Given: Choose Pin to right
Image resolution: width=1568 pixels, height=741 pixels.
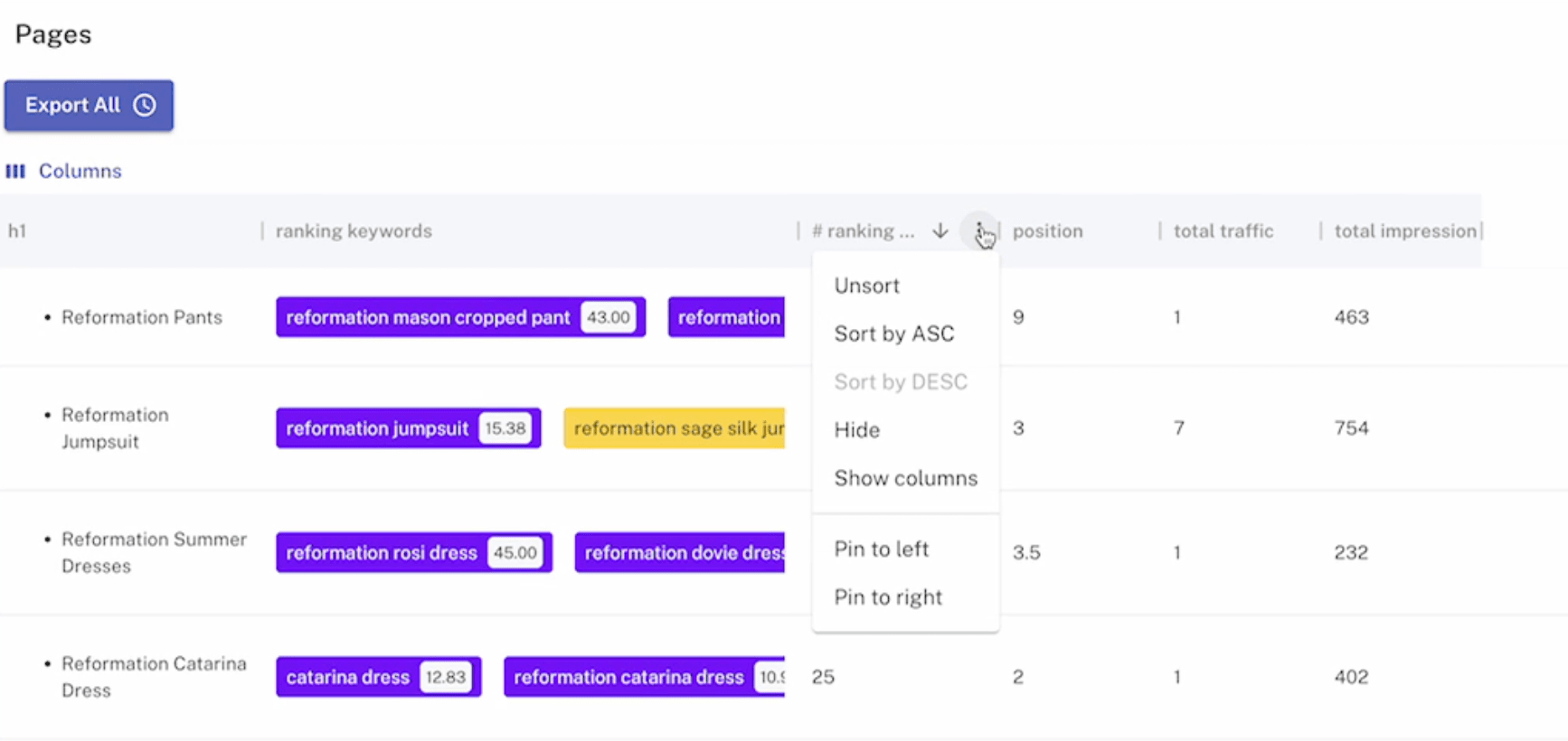Looking at the screenshot, I should coord(888,597).
